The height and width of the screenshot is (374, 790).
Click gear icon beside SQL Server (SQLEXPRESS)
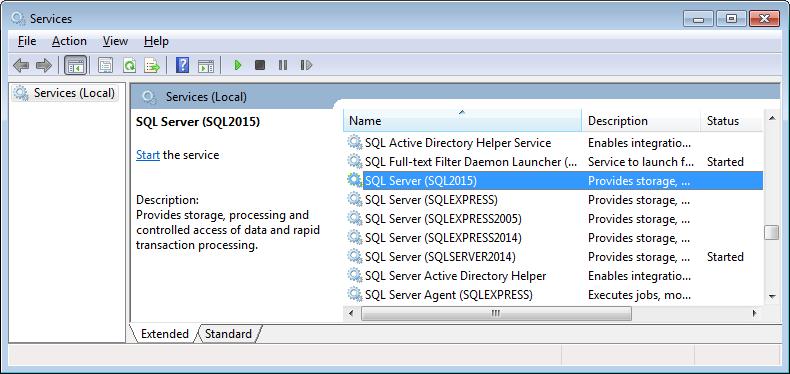point(355,200)
